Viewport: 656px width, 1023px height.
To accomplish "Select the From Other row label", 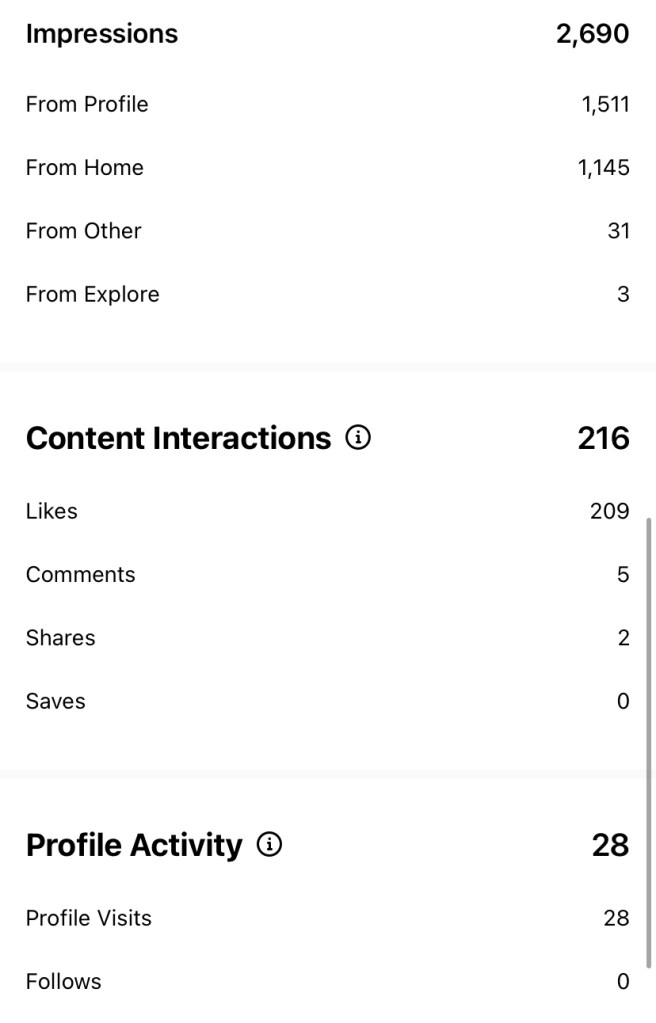I will coord(84,231).
